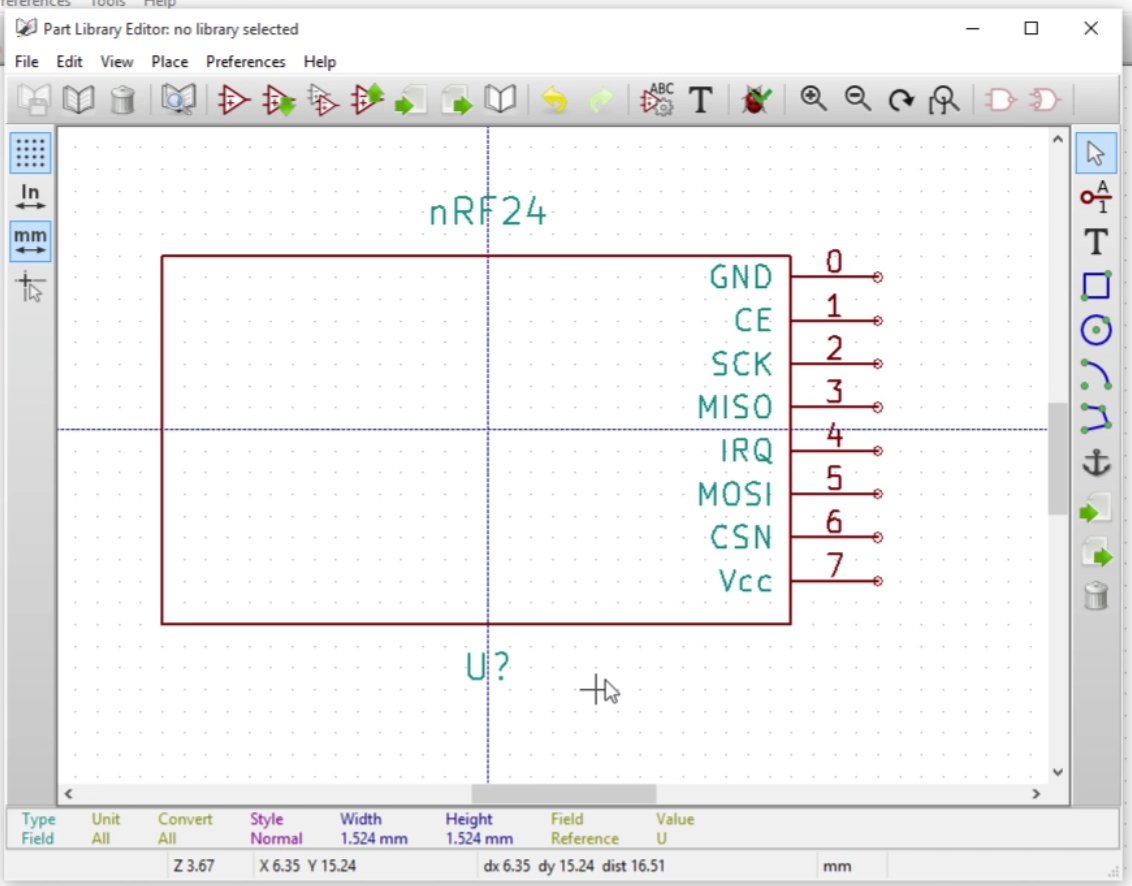
Task: Click the horizontal scrollbar left arrow
Action: [69, 794]
